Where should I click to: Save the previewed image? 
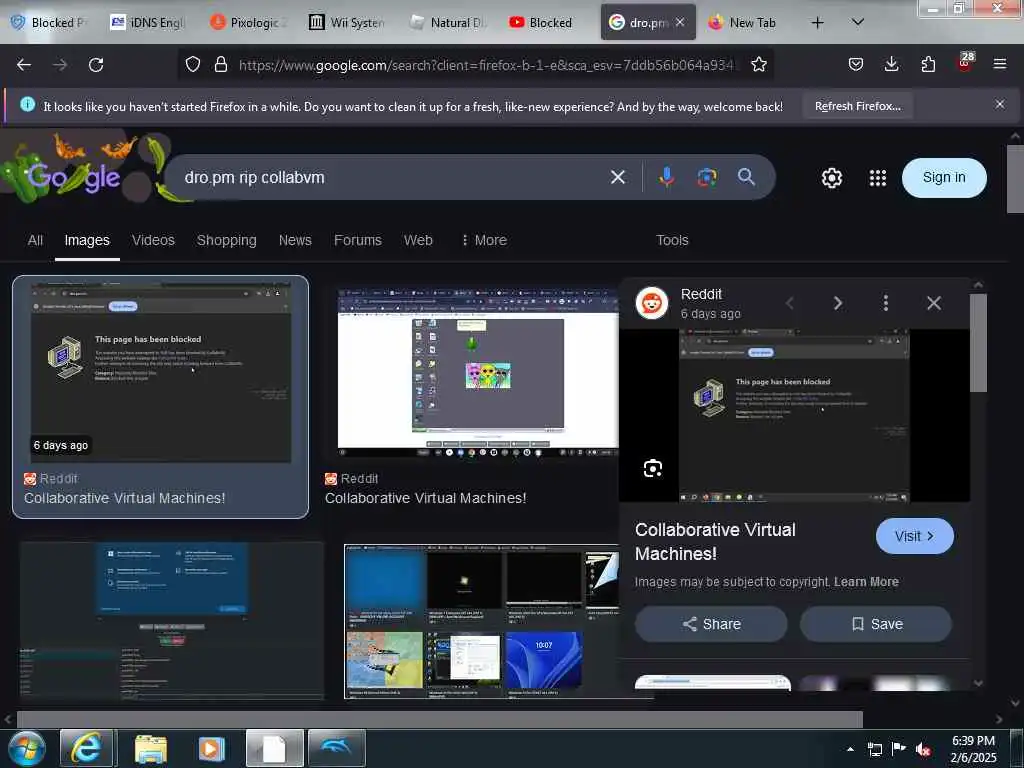(876, 624)
